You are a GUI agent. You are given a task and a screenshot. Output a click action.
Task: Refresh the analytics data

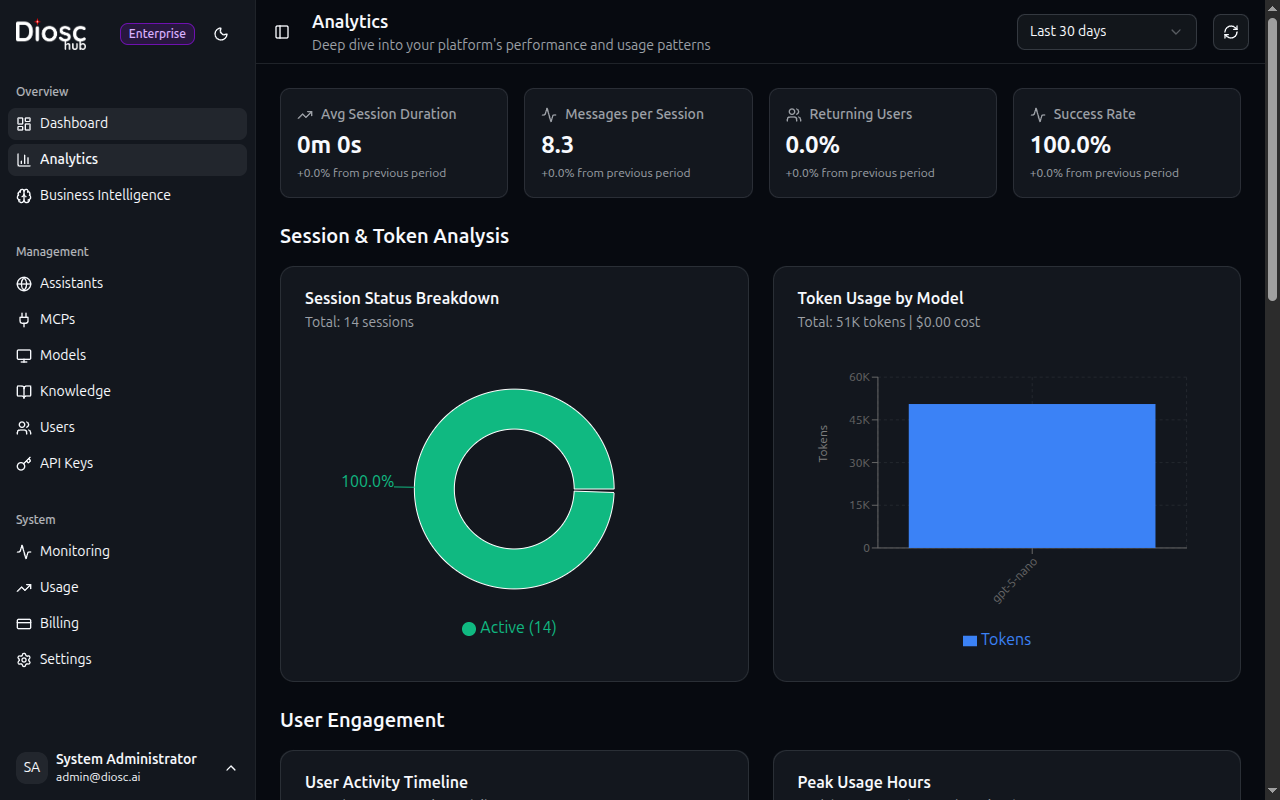click(1230, 31)
